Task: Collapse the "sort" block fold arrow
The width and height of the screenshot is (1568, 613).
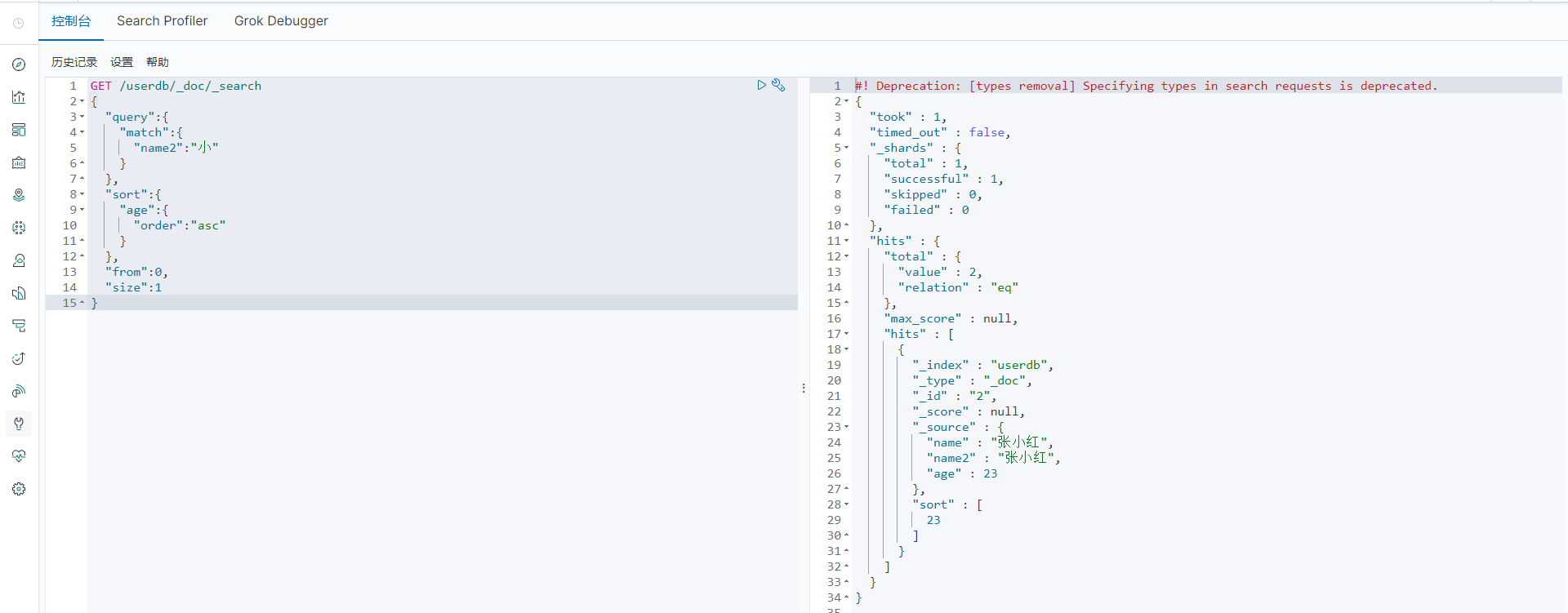Action: (x=82, y=194)
